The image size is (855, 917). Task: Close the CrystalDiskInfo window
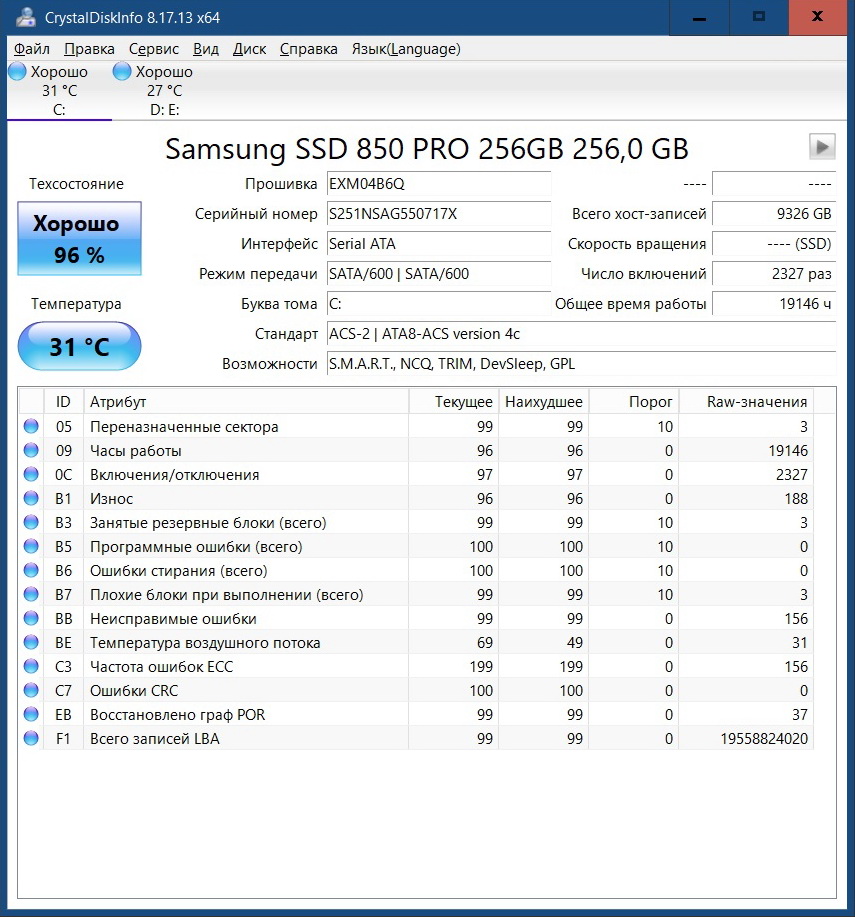[818, 18]
